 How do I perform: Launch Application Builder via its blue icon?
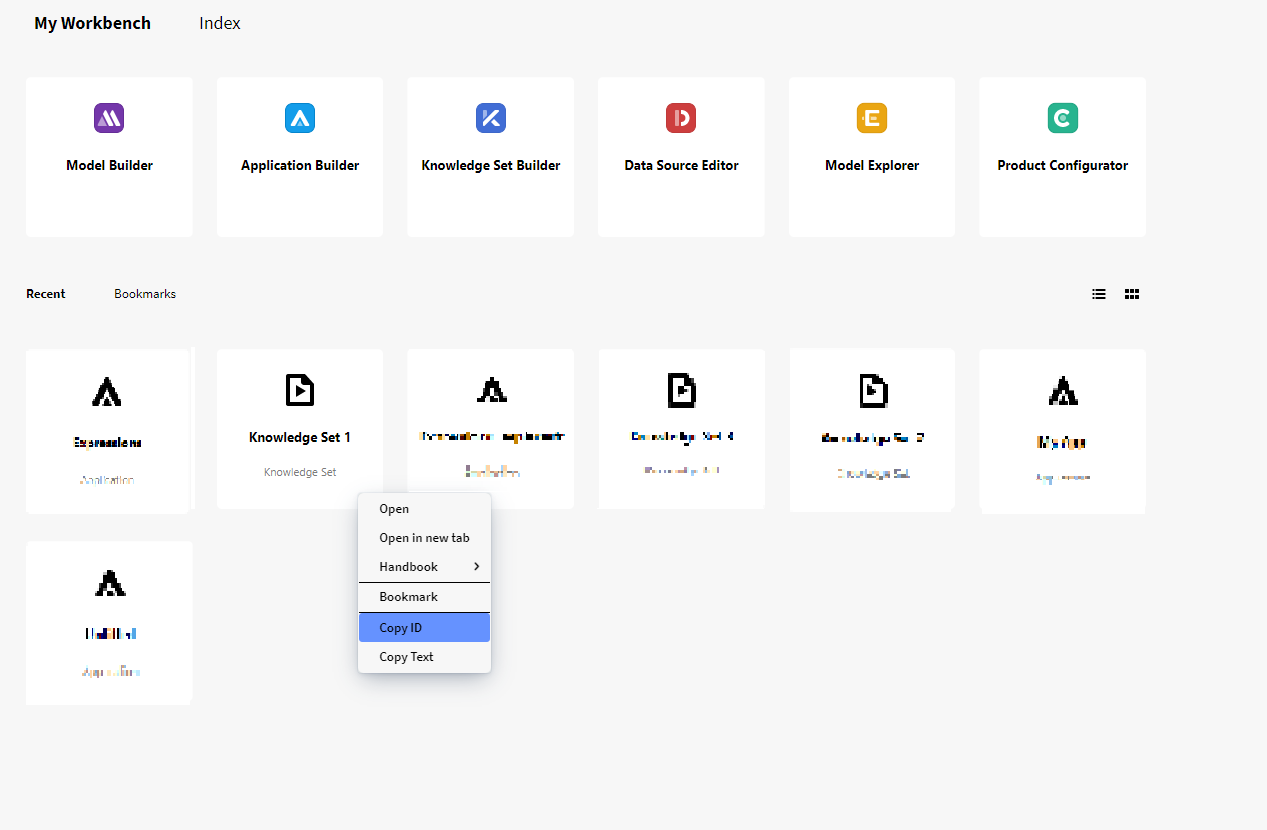[x=300, y=118]
